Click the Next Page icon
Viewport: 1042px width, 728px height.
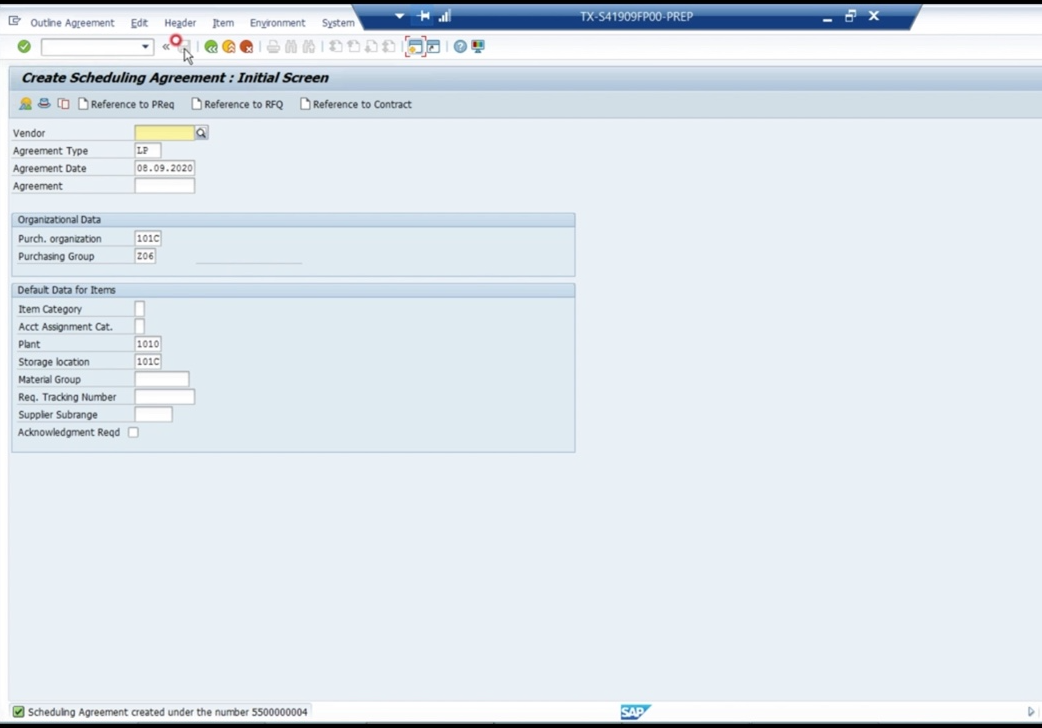click(x=371, y=47)
